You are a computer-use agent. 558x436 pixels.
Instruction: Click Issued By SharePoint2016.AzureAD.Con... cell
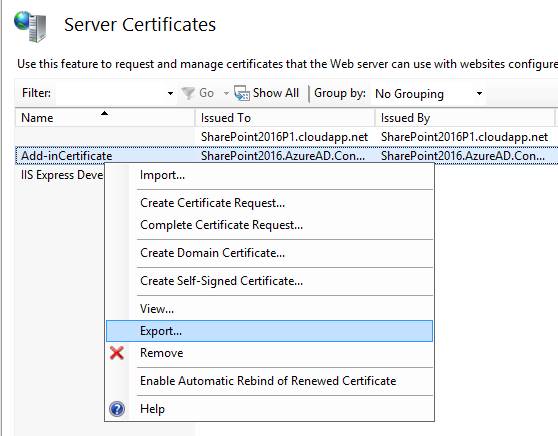[x=463, y=156]
